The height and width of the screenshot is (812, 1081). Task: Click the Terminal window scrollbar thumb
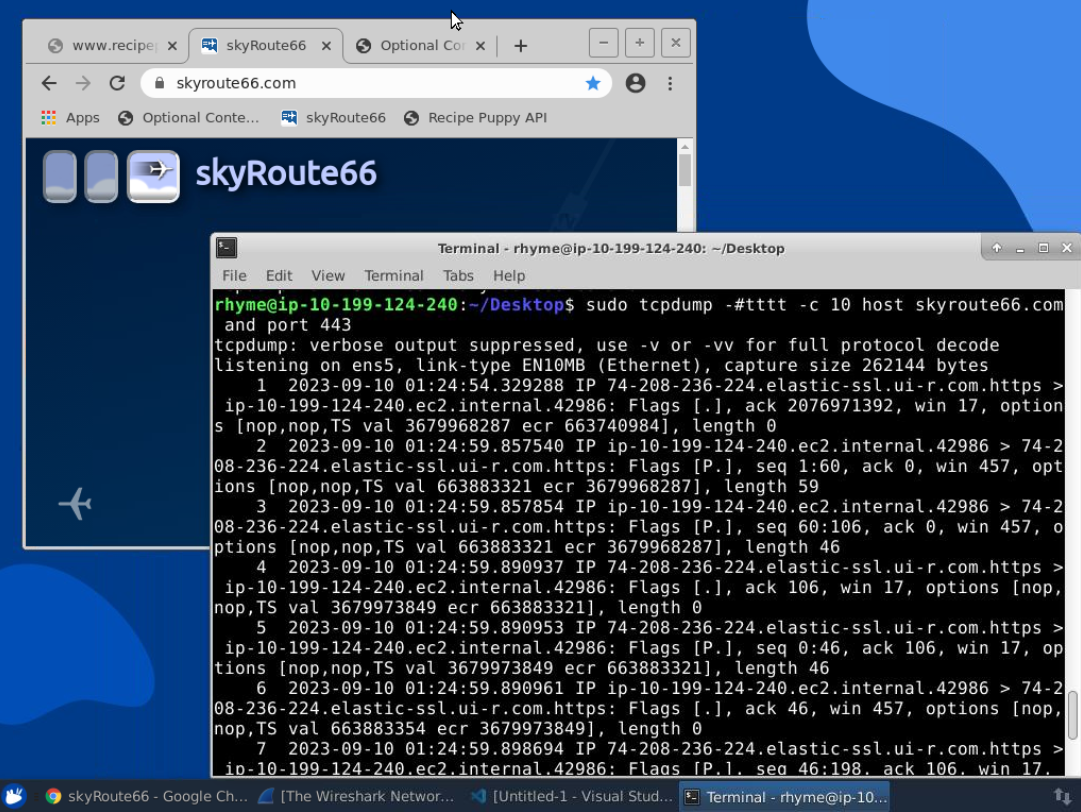(x=1073, y=715)
